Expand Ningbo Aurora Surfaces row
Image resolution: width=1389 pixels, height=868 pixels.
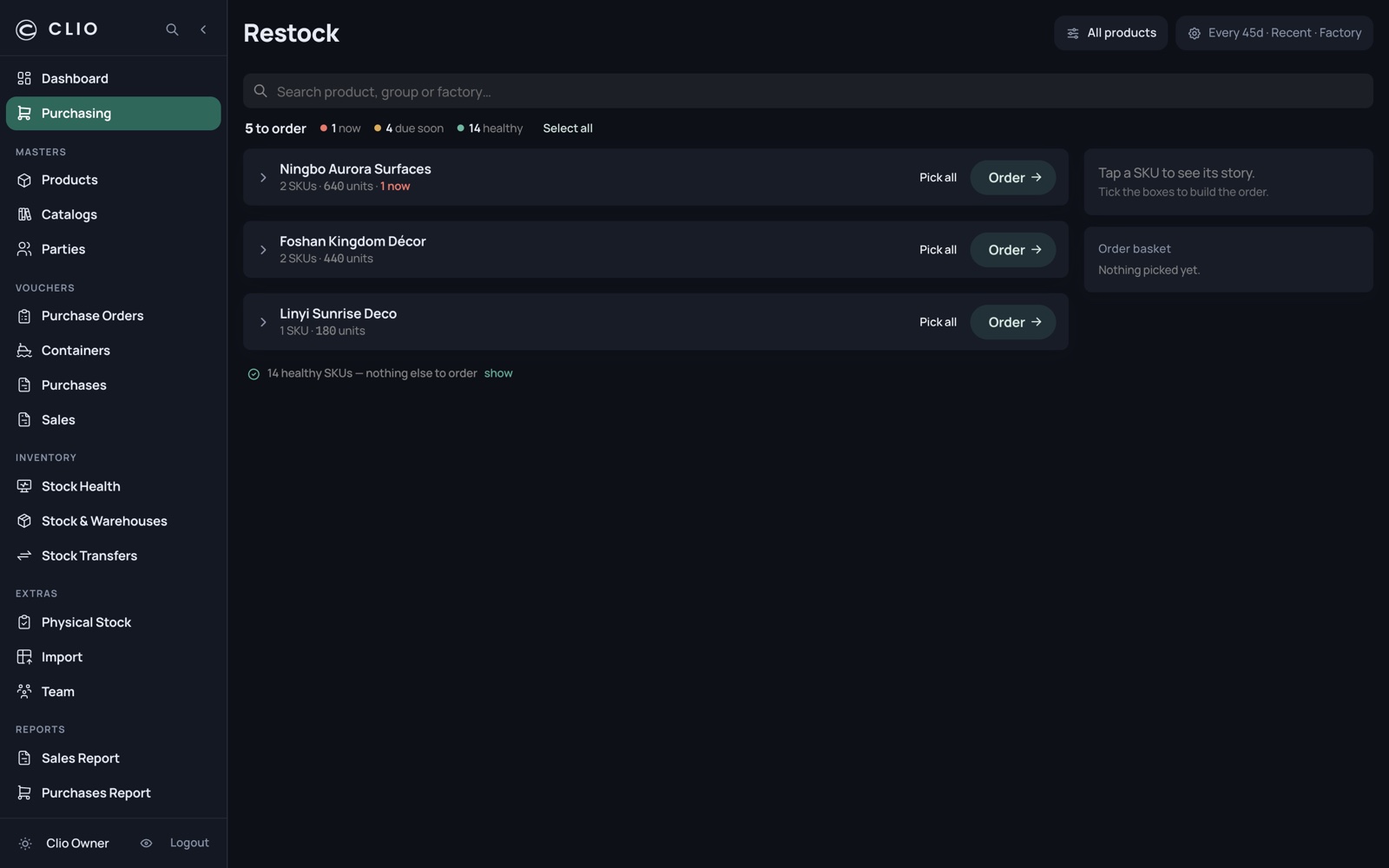point(263,178)
